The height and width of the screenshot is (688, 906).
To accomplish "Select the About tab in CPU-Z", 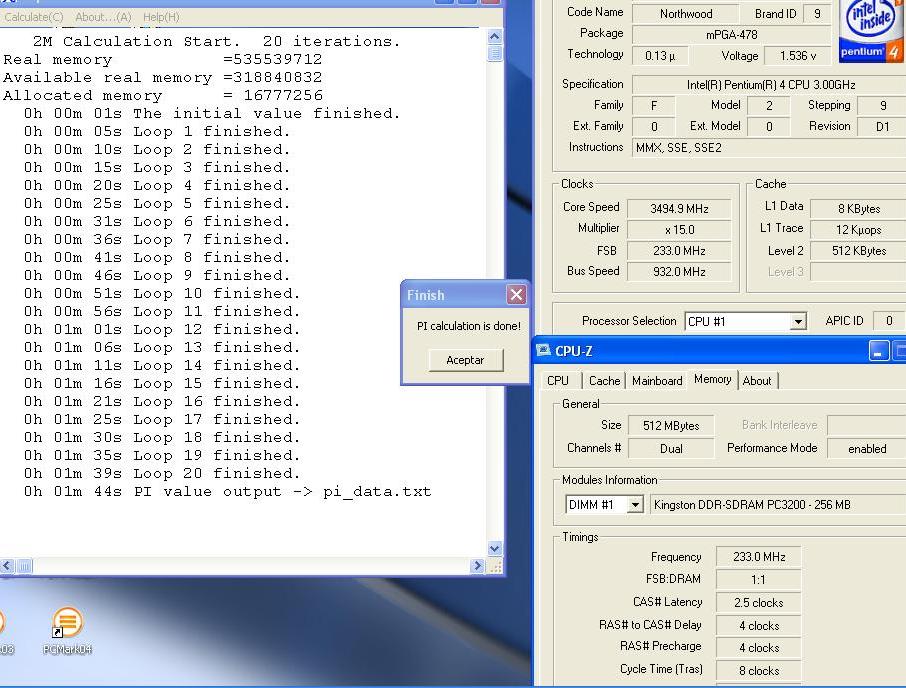I will 757,381.
